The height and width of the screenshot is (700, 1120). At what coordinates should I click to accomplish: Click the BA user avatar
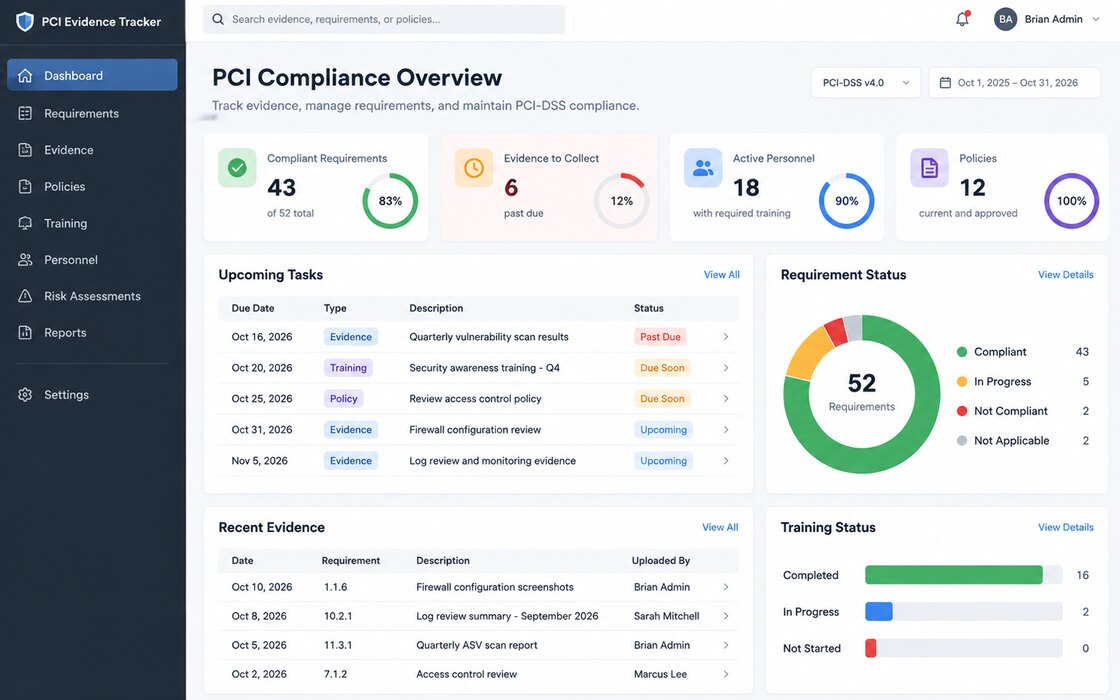tap(1005, 19)
